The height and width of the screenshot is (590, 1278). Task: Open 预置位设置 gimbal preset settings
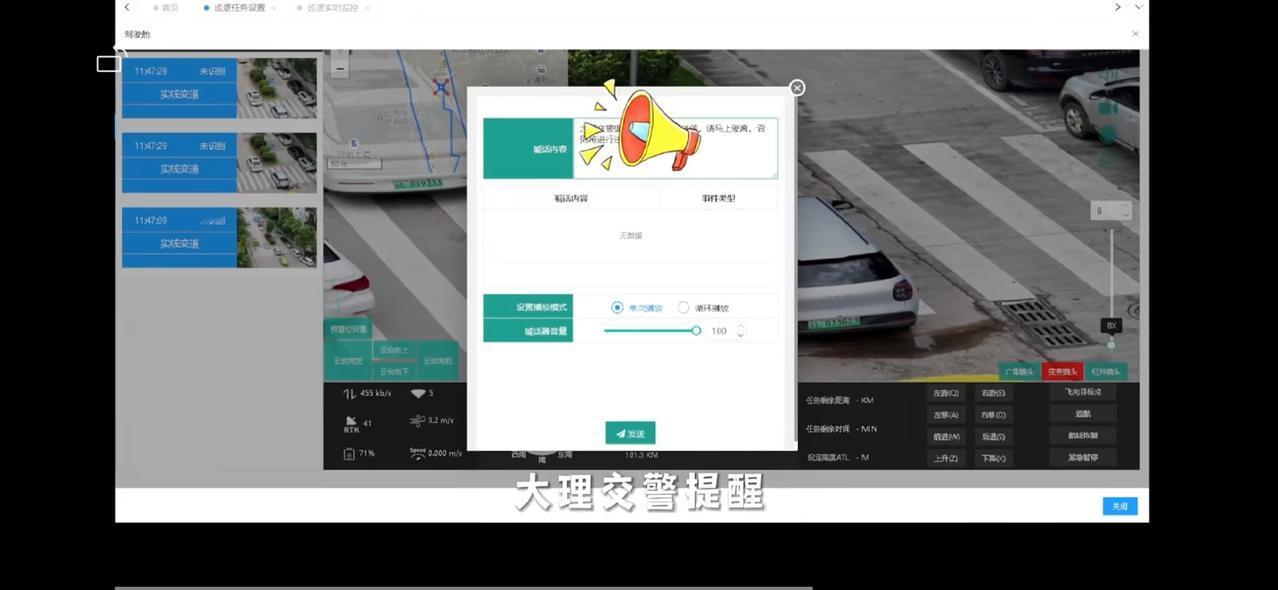(348, 329)
